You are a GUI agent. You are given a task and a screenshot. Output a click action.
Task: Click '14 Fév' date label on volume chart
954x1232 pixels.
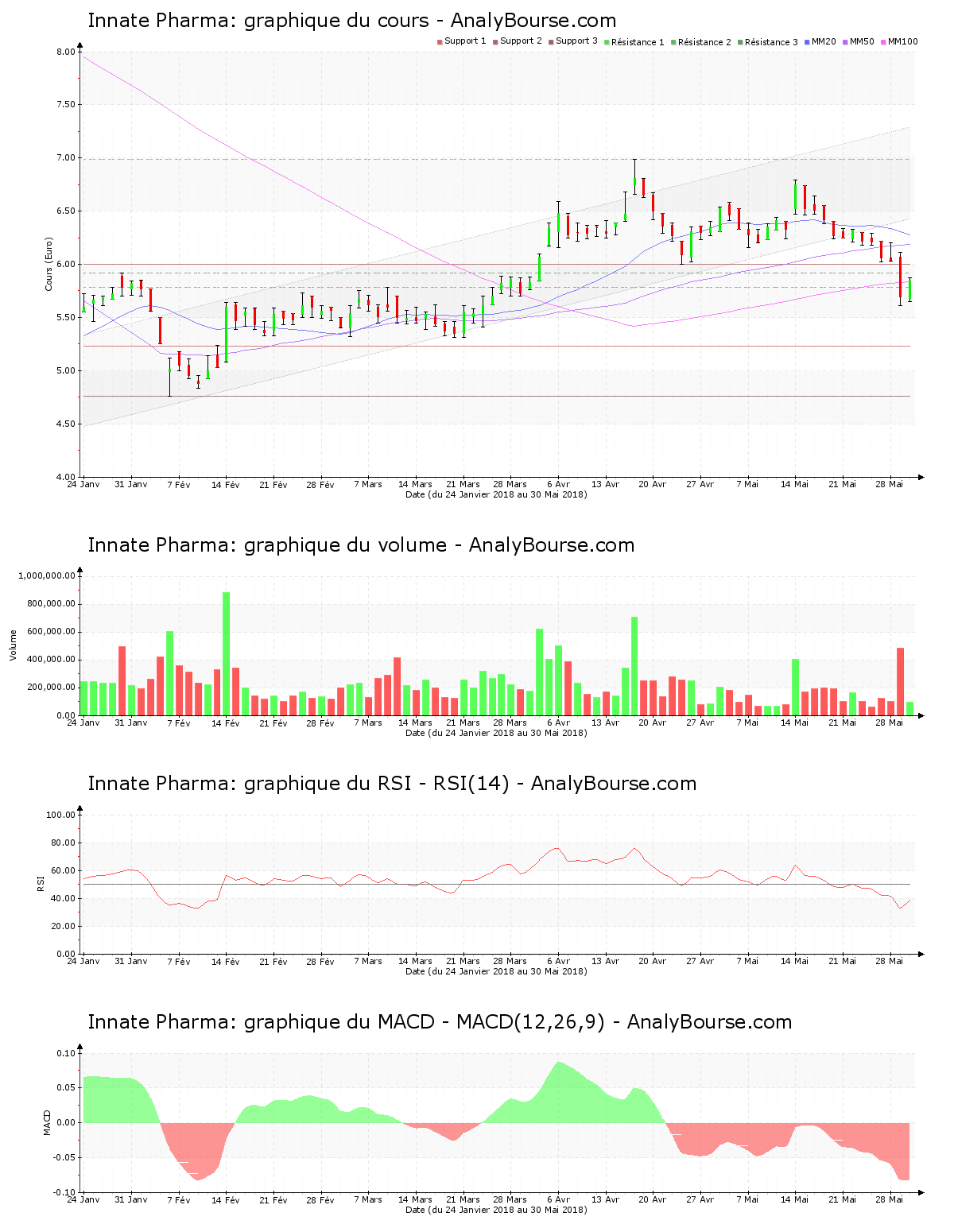tap(226, 723)
